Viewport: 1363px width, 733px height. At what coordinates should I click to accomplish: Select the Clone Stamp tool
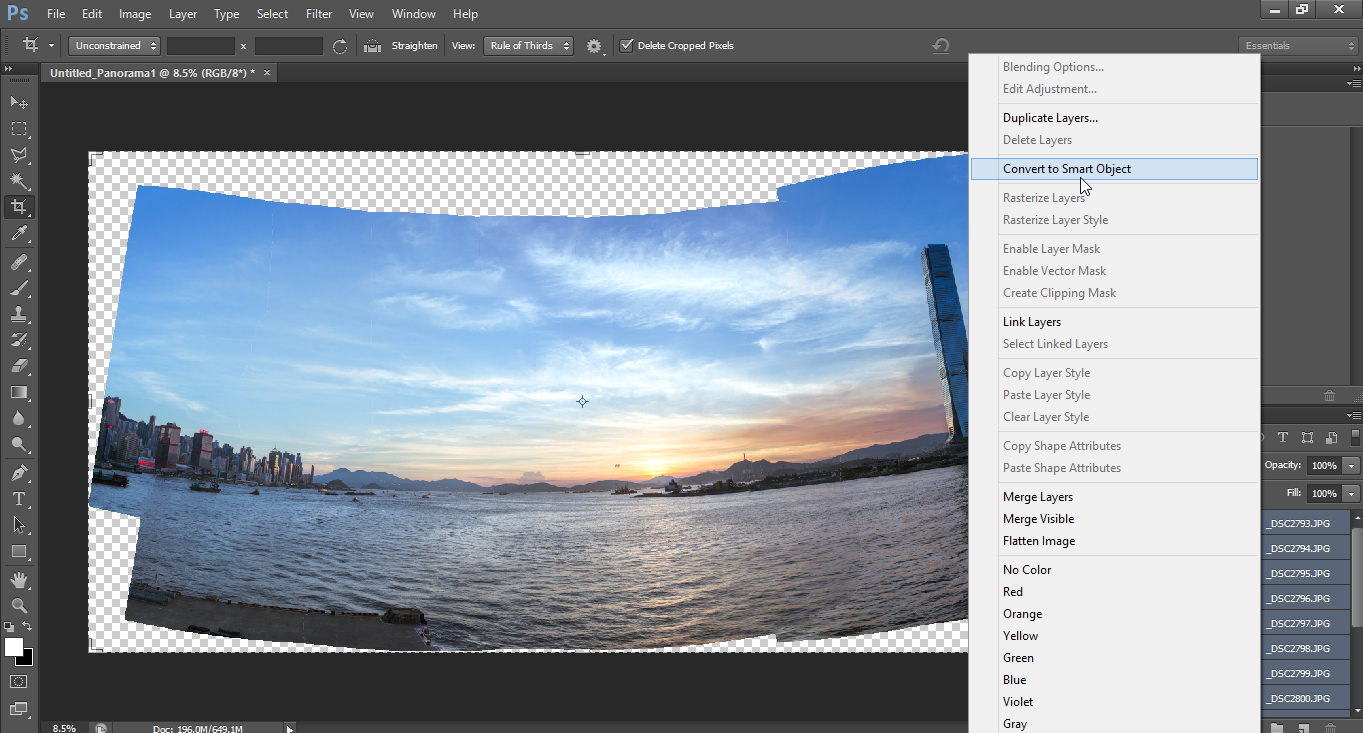tap(19, 314)
